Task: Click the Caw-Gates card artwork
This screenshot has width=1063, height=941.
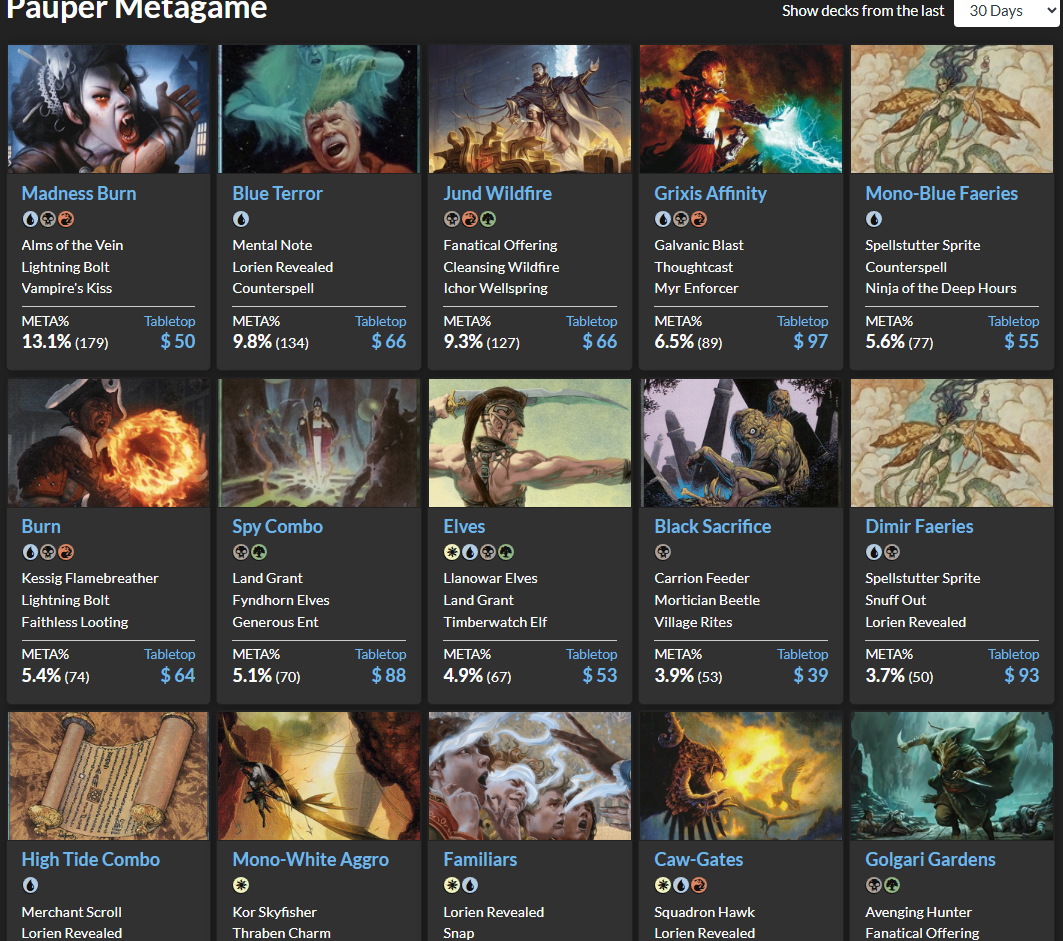Action: pyautogui.click(x=741, y=776)
